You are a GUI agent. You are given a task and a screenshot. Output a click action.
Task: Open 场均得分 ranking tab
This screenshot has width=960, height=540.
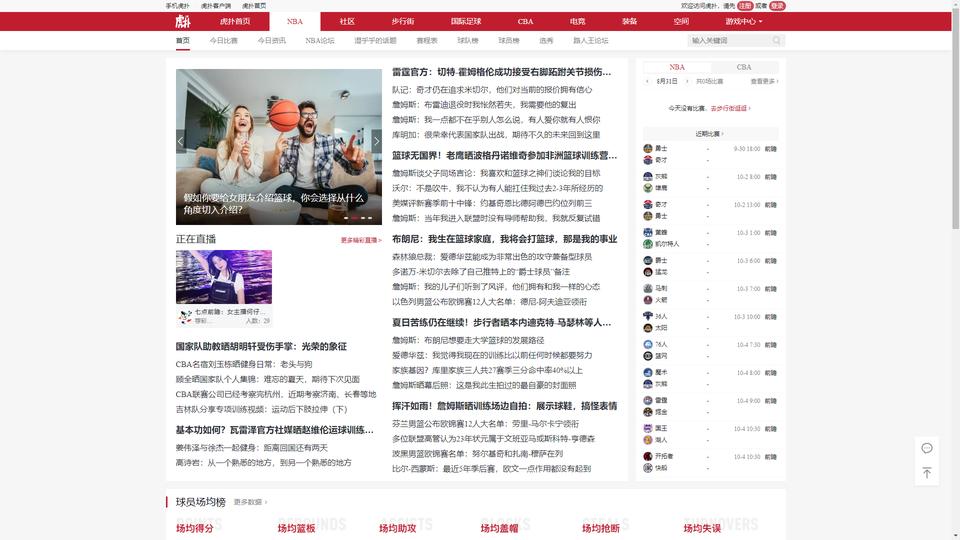(x=195, y=528)
